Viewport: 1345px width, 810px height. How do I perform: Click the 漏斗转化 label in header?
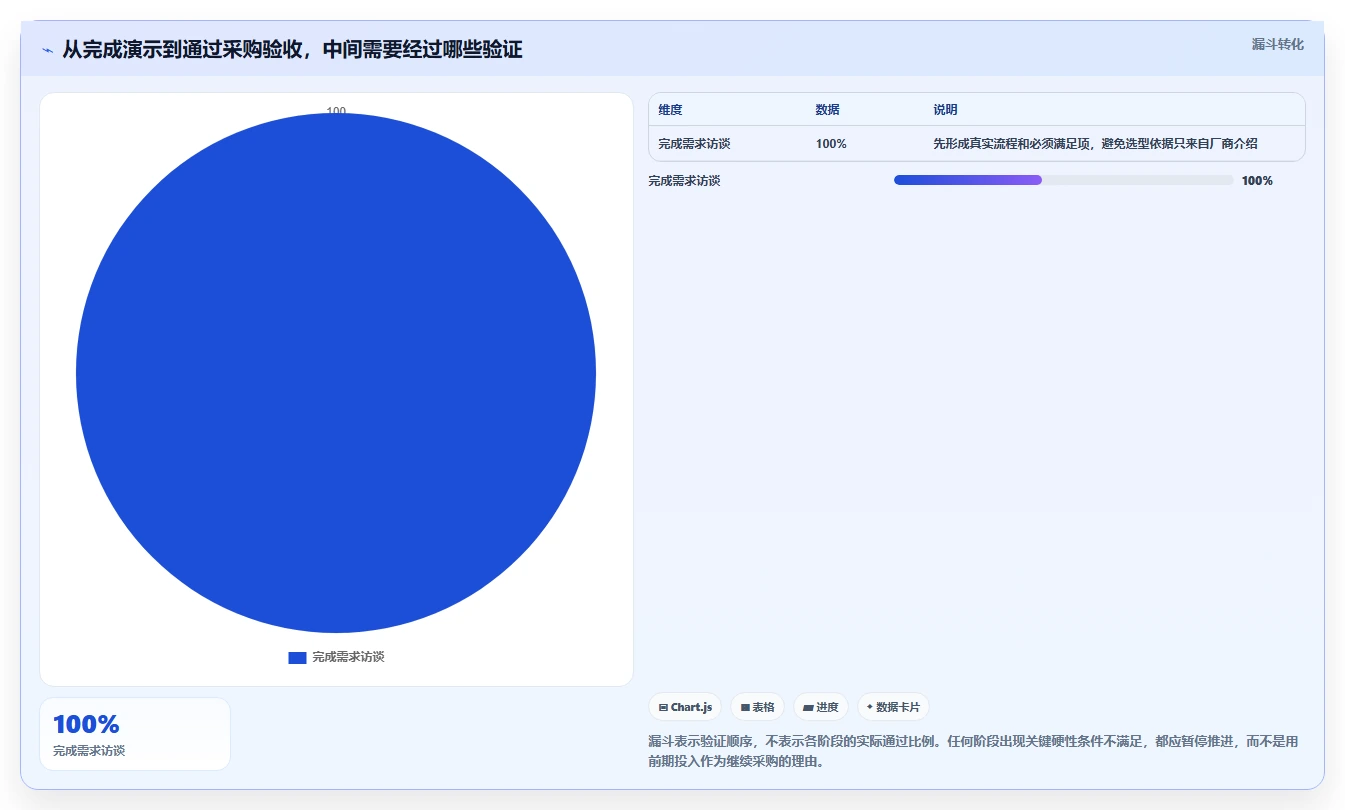tap(1277, 44)
